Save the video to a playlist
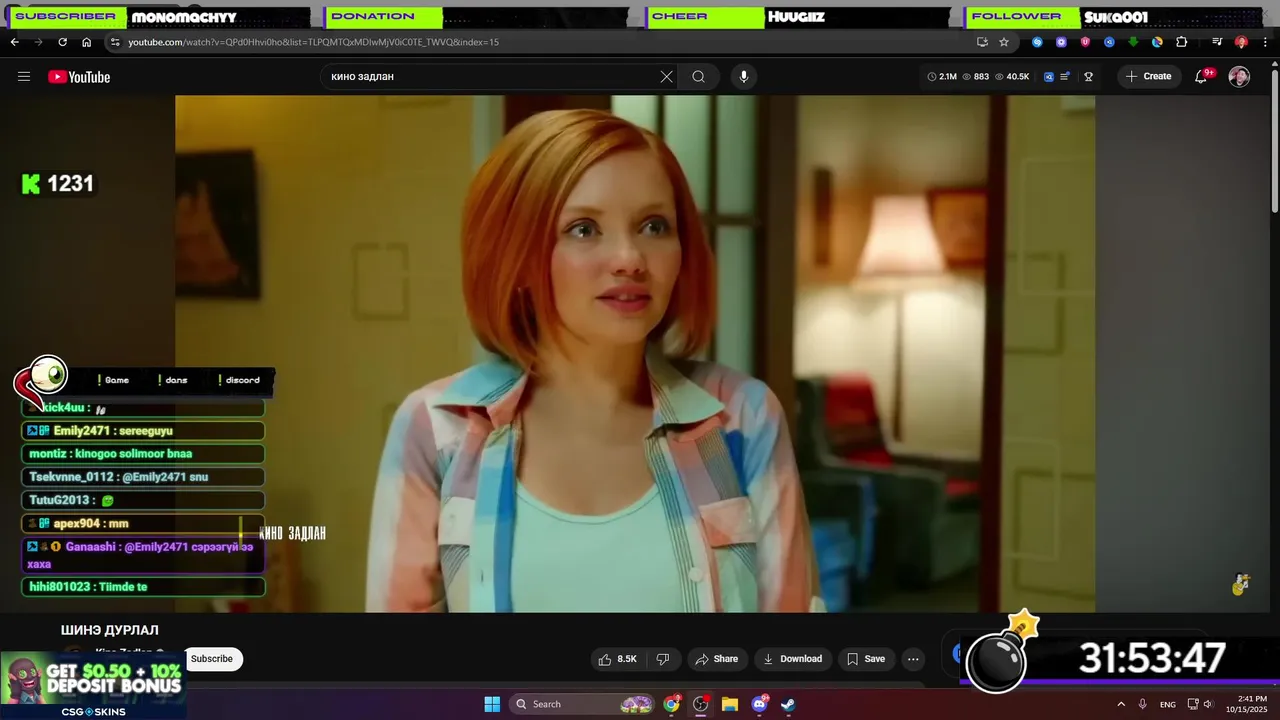1280x720 pixels. click(866, 659)
